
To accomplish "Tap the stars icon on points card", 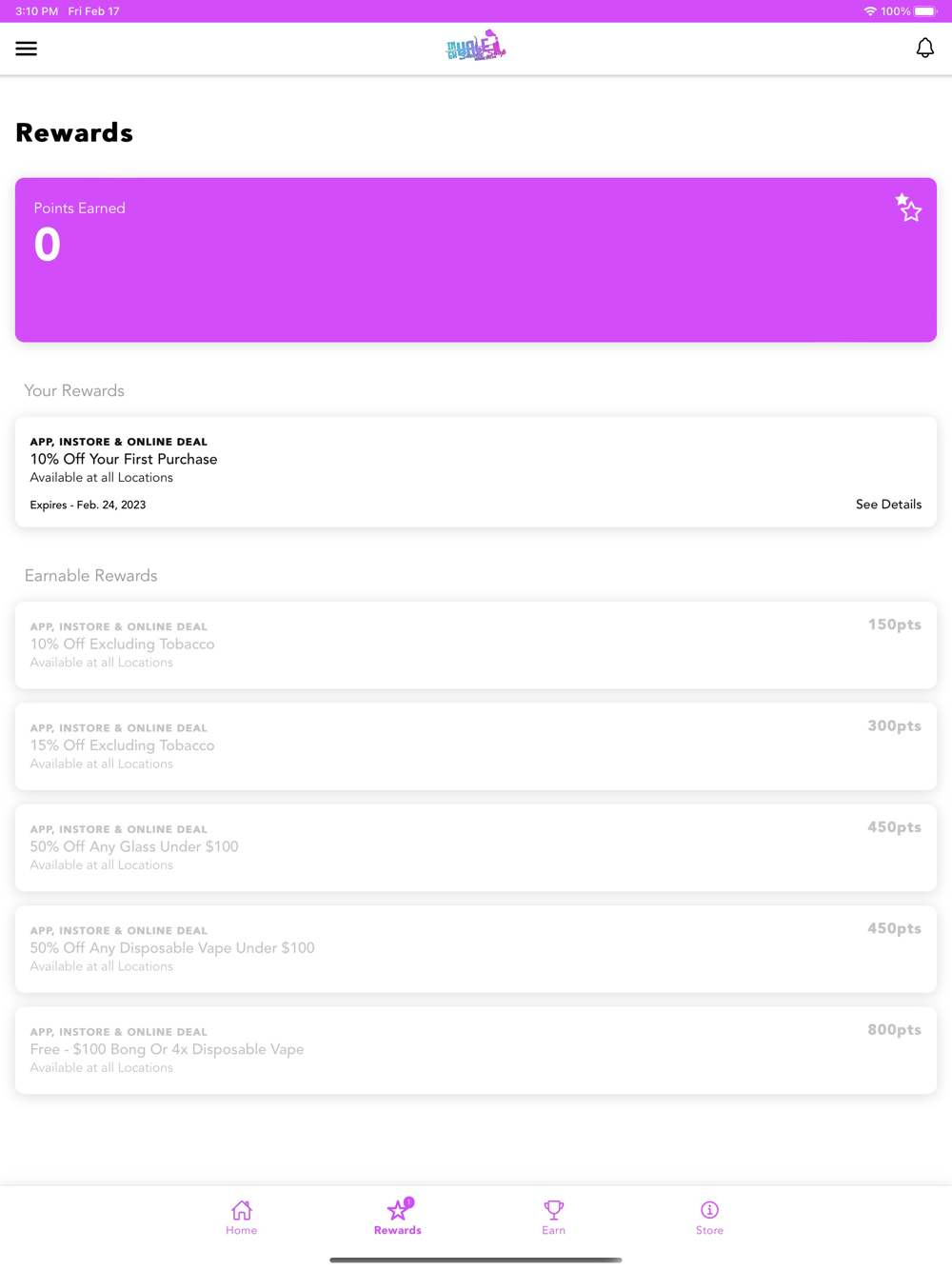I will [x=908, y=207].
